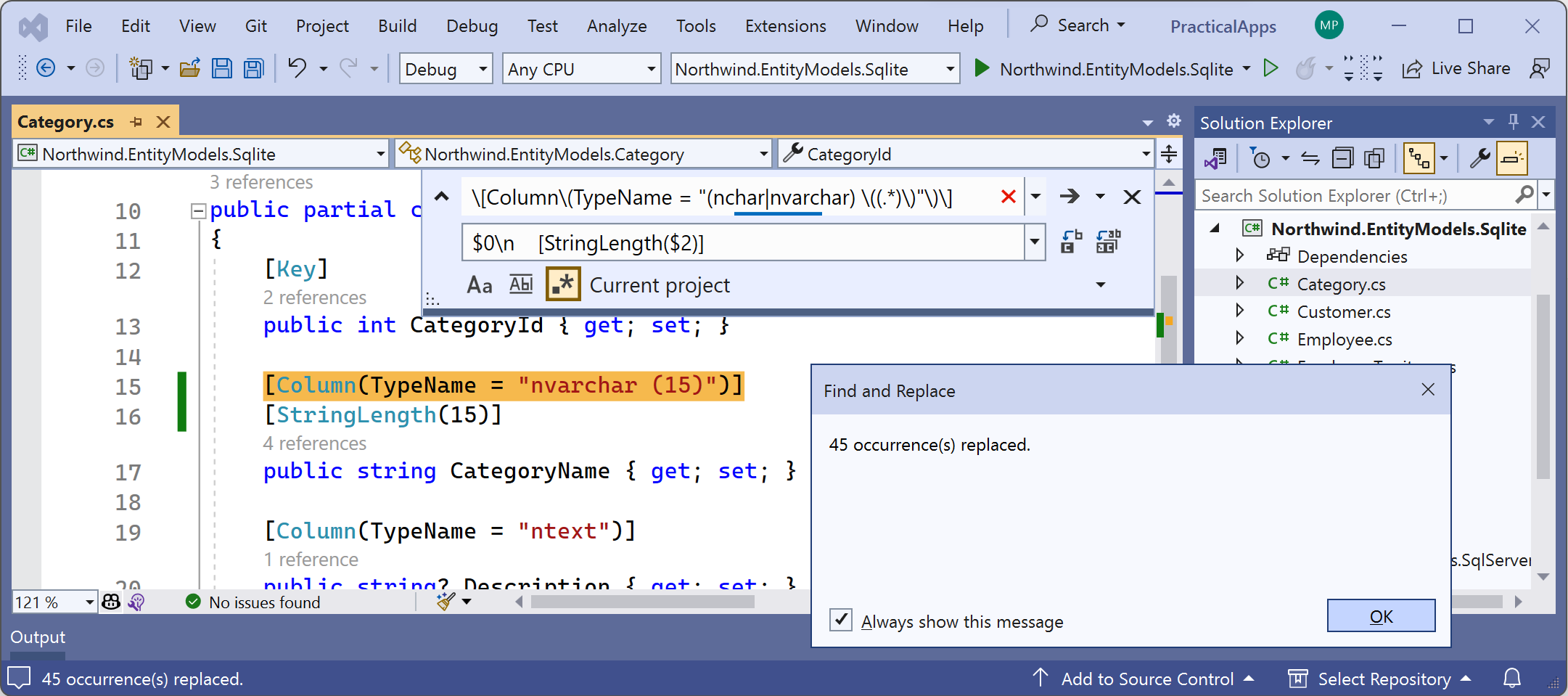Viewport: 1568px width, 696px height.
Task: Open the Output panel tab
Action: click(38, 637)
